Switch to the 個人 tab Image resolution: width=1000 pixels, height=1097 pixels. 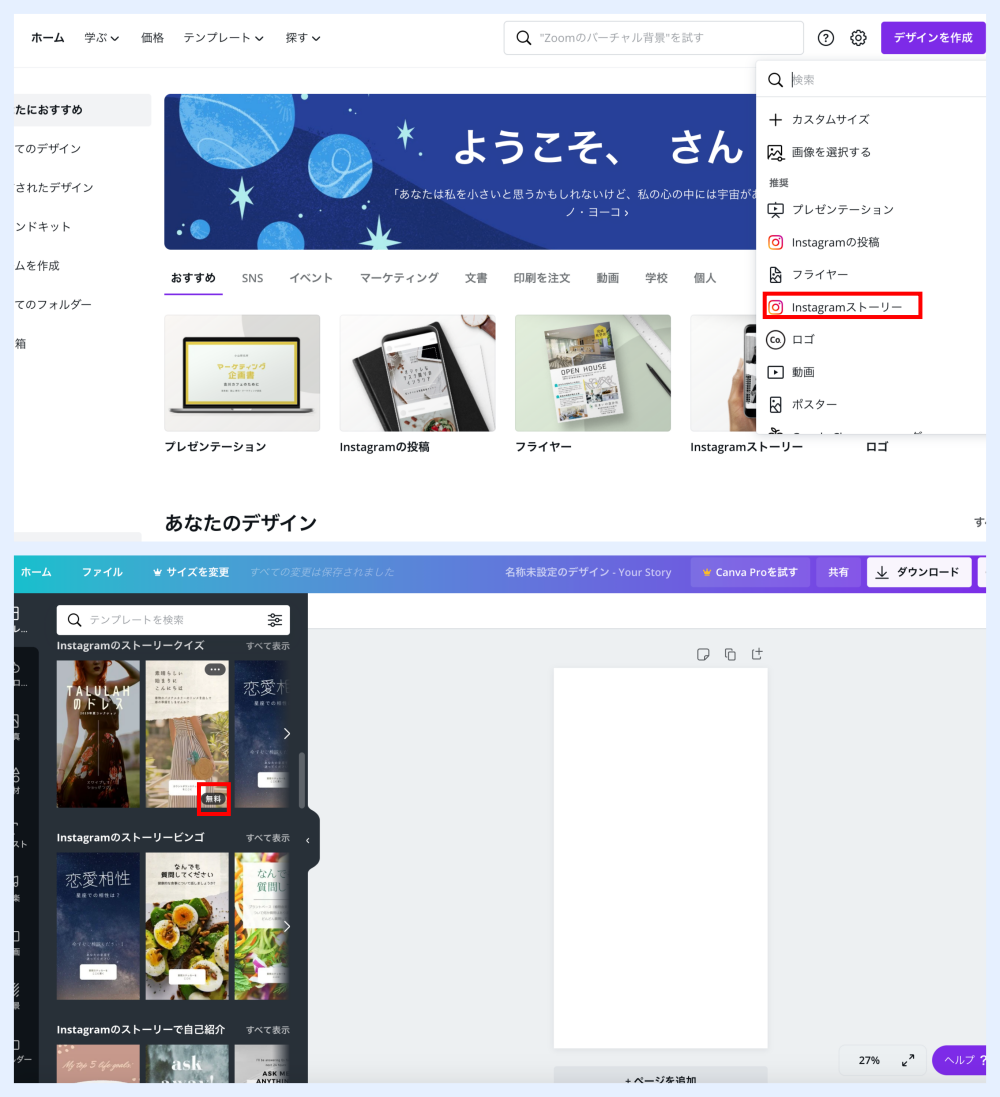pos(705,278)
